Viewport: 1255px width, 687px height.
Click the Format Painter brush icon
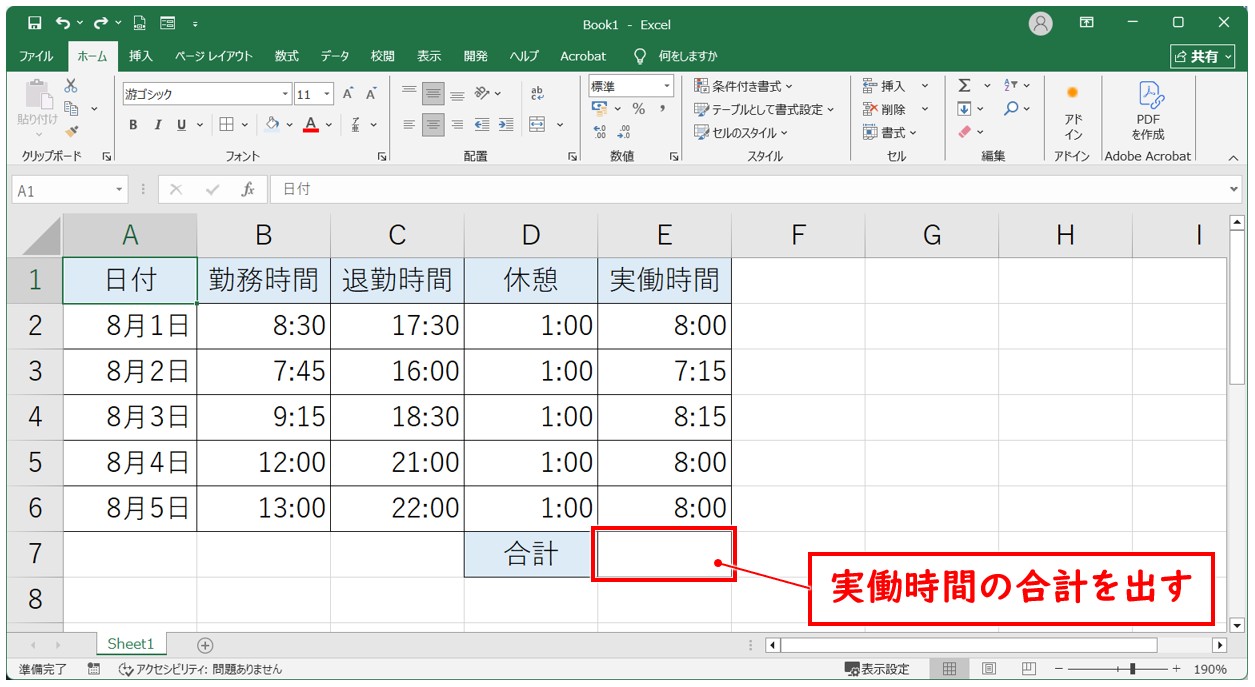coord(71,131)
